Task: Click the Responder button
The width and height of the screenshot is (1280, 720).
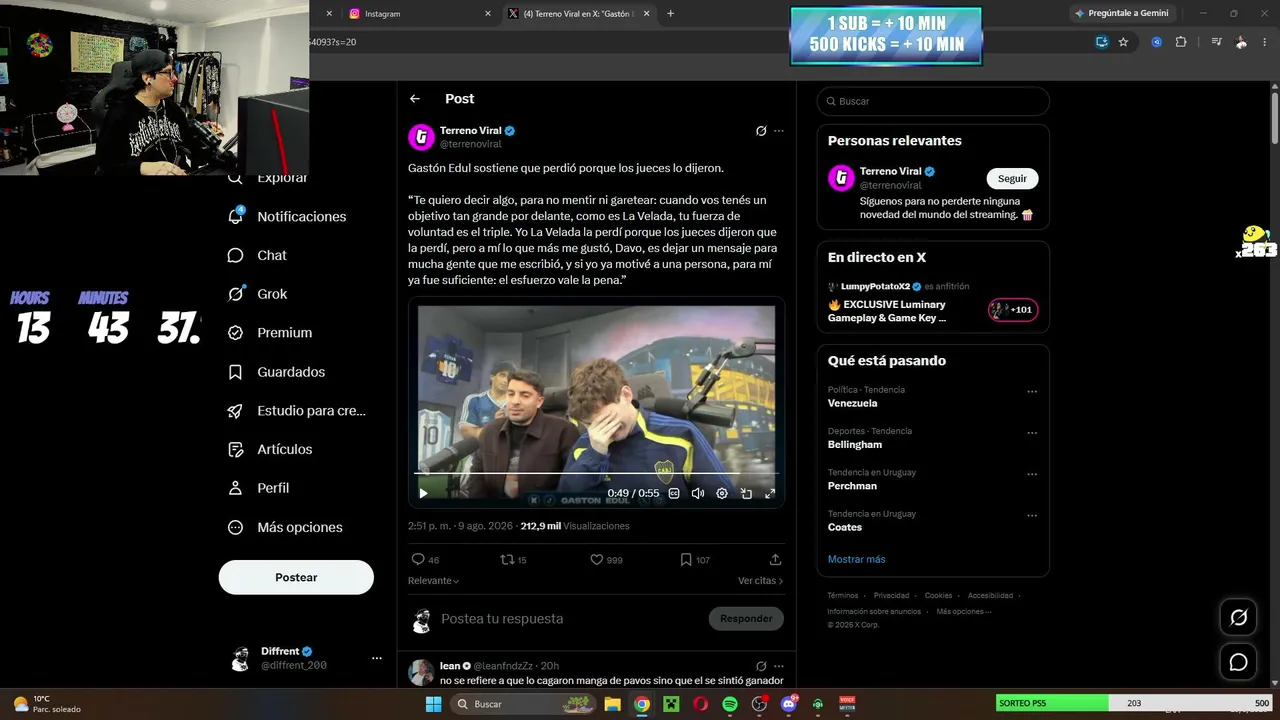Action: tap(746, 618)
